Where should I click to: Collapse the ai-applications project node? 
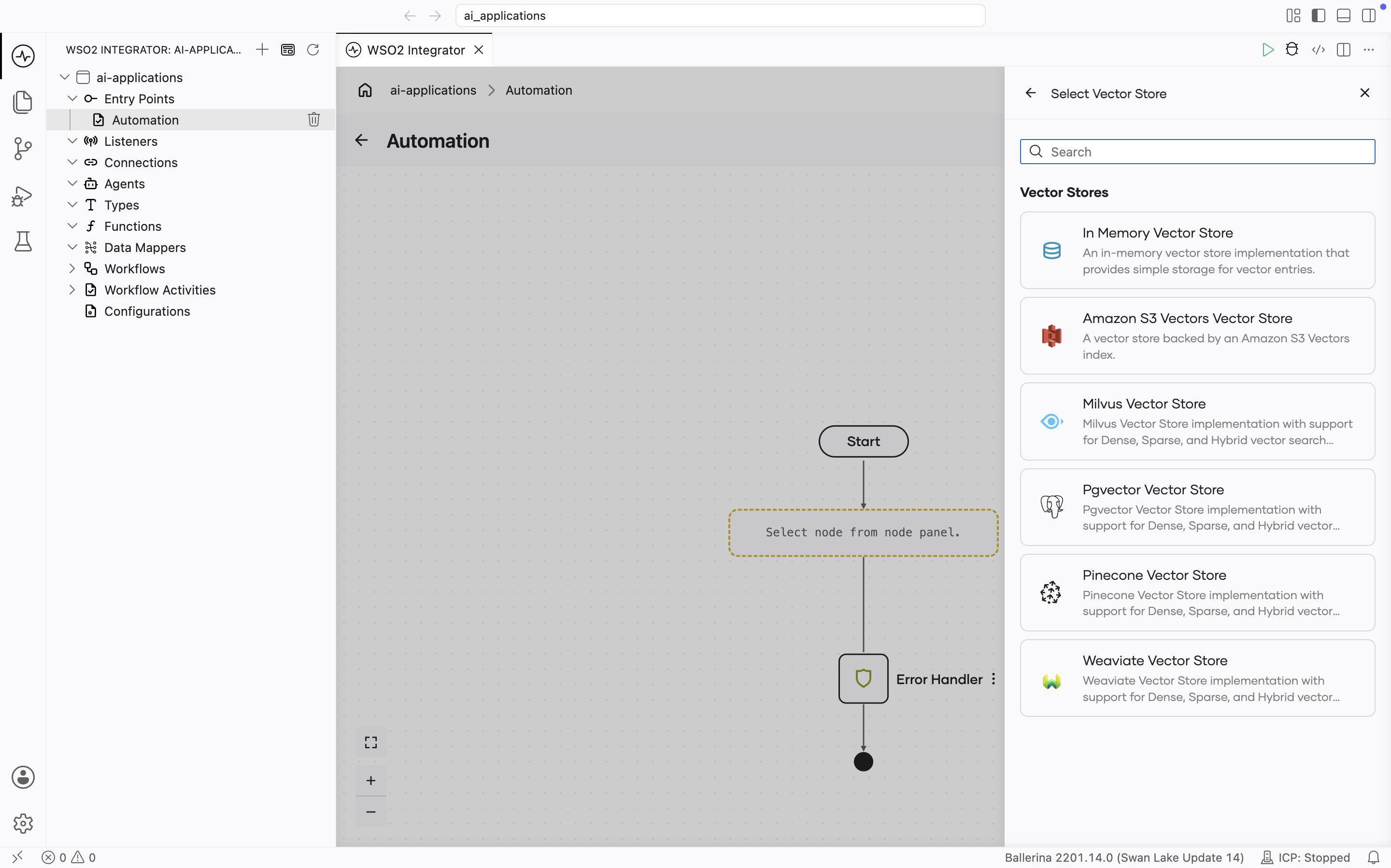65,77
